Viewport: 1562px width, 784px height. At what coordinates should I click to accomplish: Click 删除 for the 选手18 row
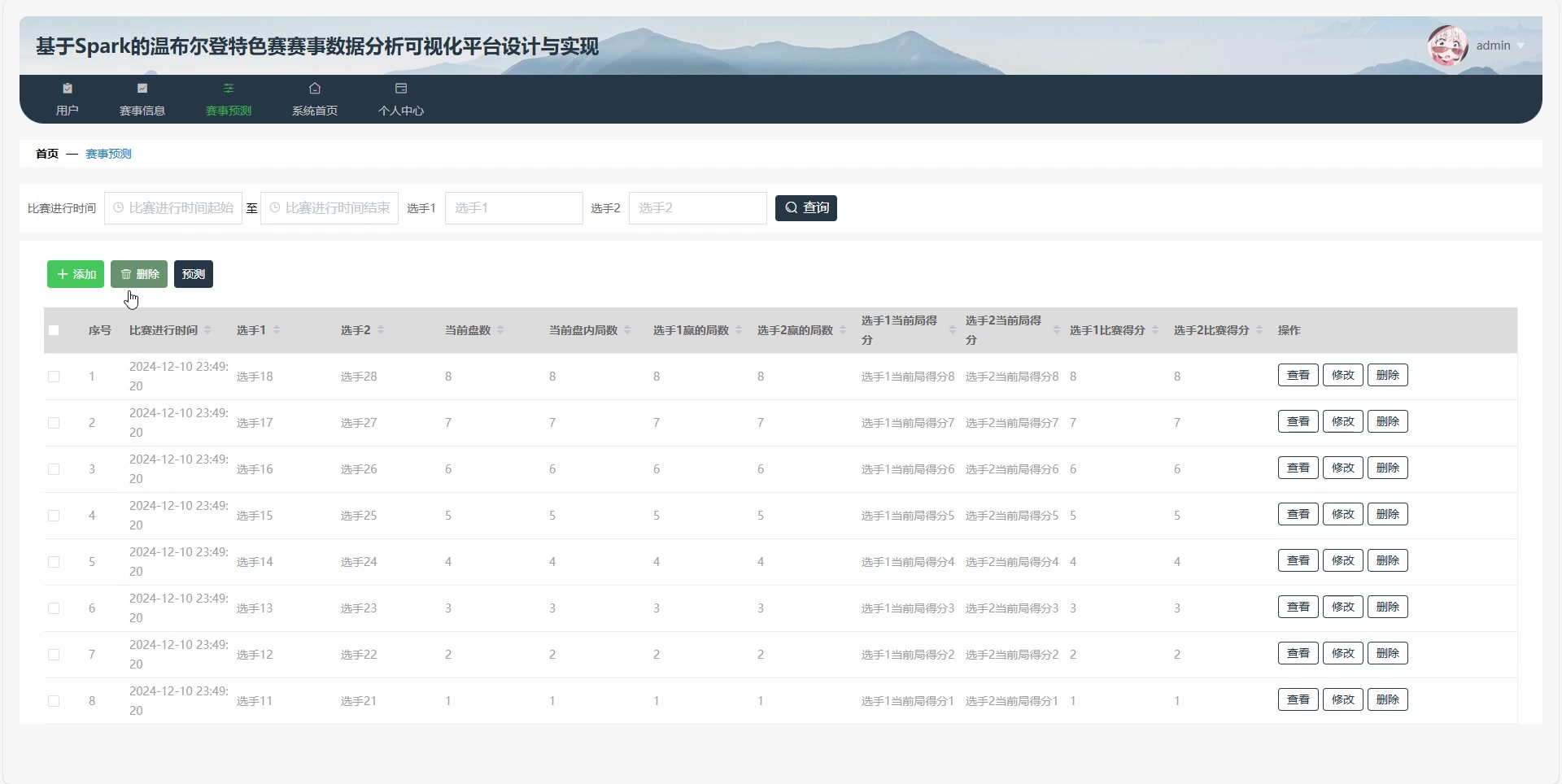click(x=1388, y=375)
